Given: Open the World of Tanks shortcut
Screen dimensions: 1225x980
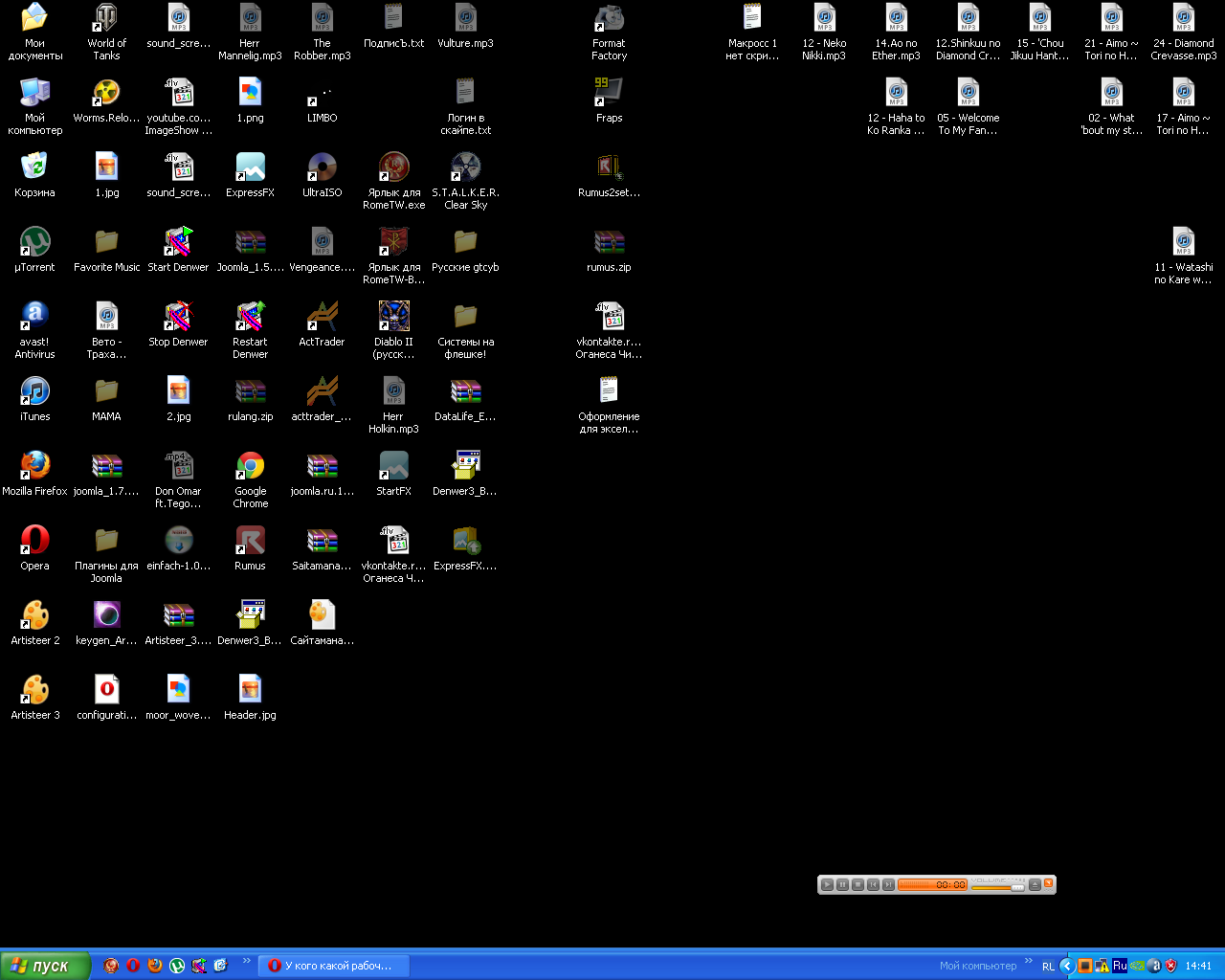Looking at the screenshot, I should (x=106, y=32).
